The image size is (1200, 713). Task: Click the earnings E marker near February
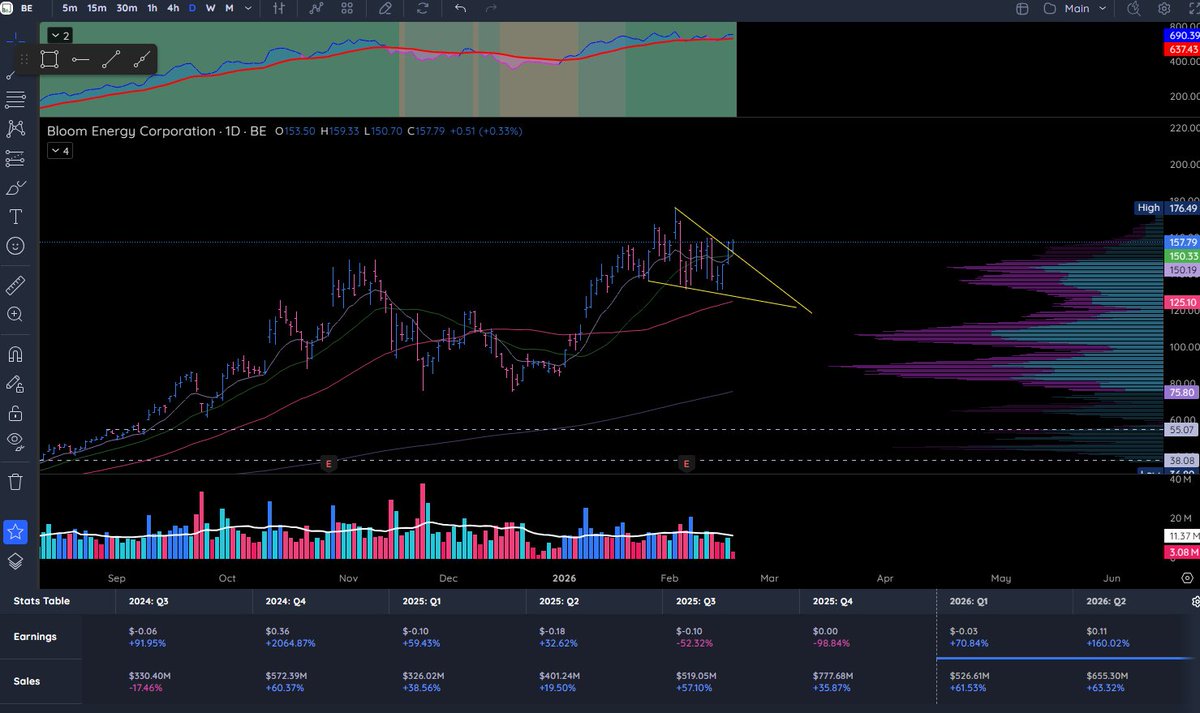(686, 464)
